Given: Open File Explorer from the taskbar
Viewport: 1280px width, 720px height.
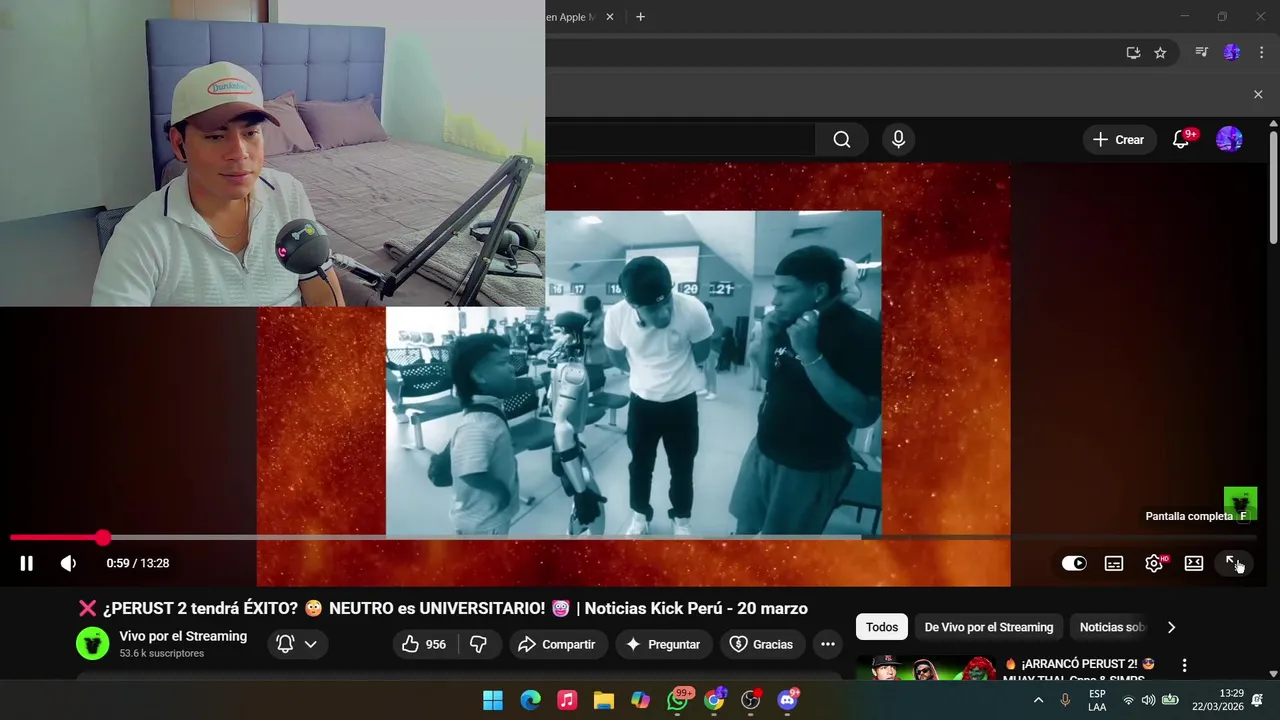Looking at the screenshot, I should pos(604,700).
